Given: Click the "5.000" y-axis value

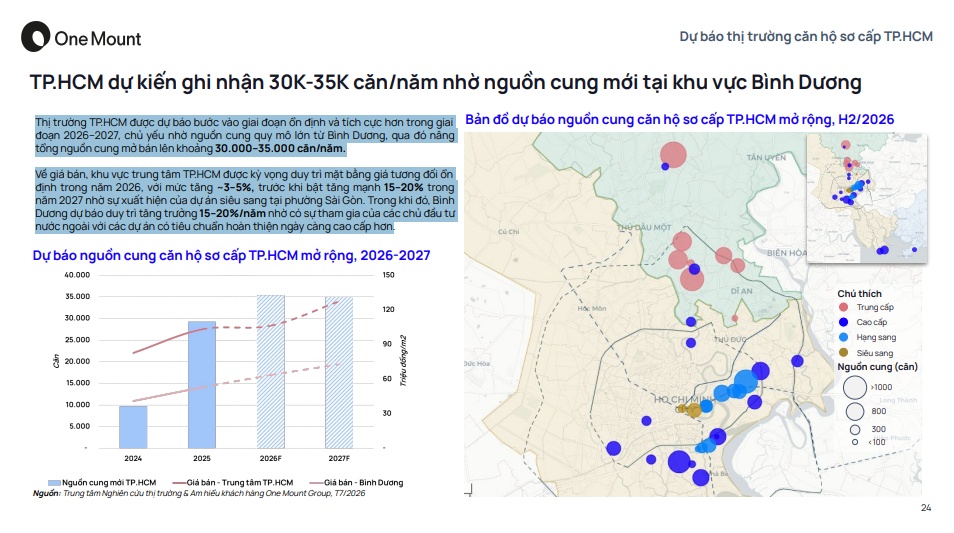Looking at the screenshot, I should pyautogui.click(x=79, y=426).
